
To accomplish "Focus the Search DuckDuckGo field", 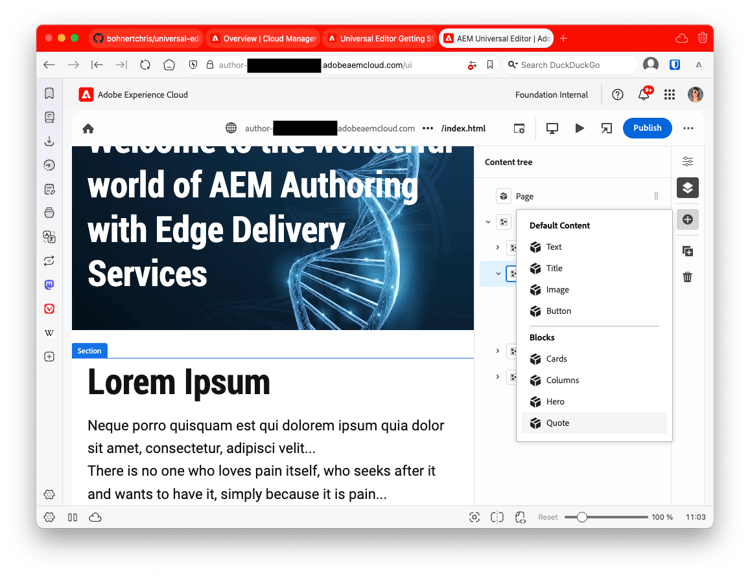I will 572,65.
